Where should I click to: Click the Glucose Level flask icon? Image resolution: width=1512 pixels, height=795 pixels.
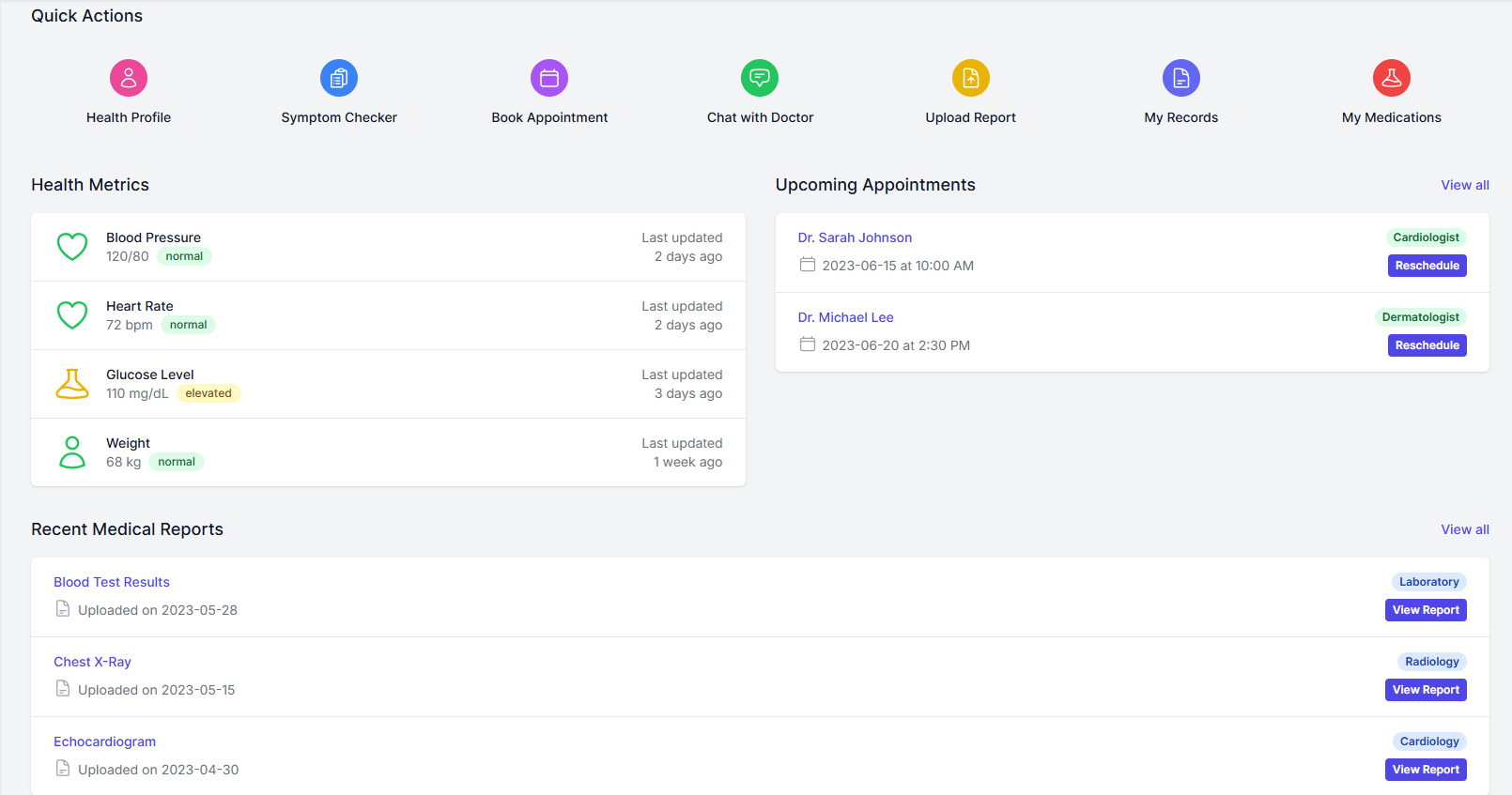click(x=72, y=384)
